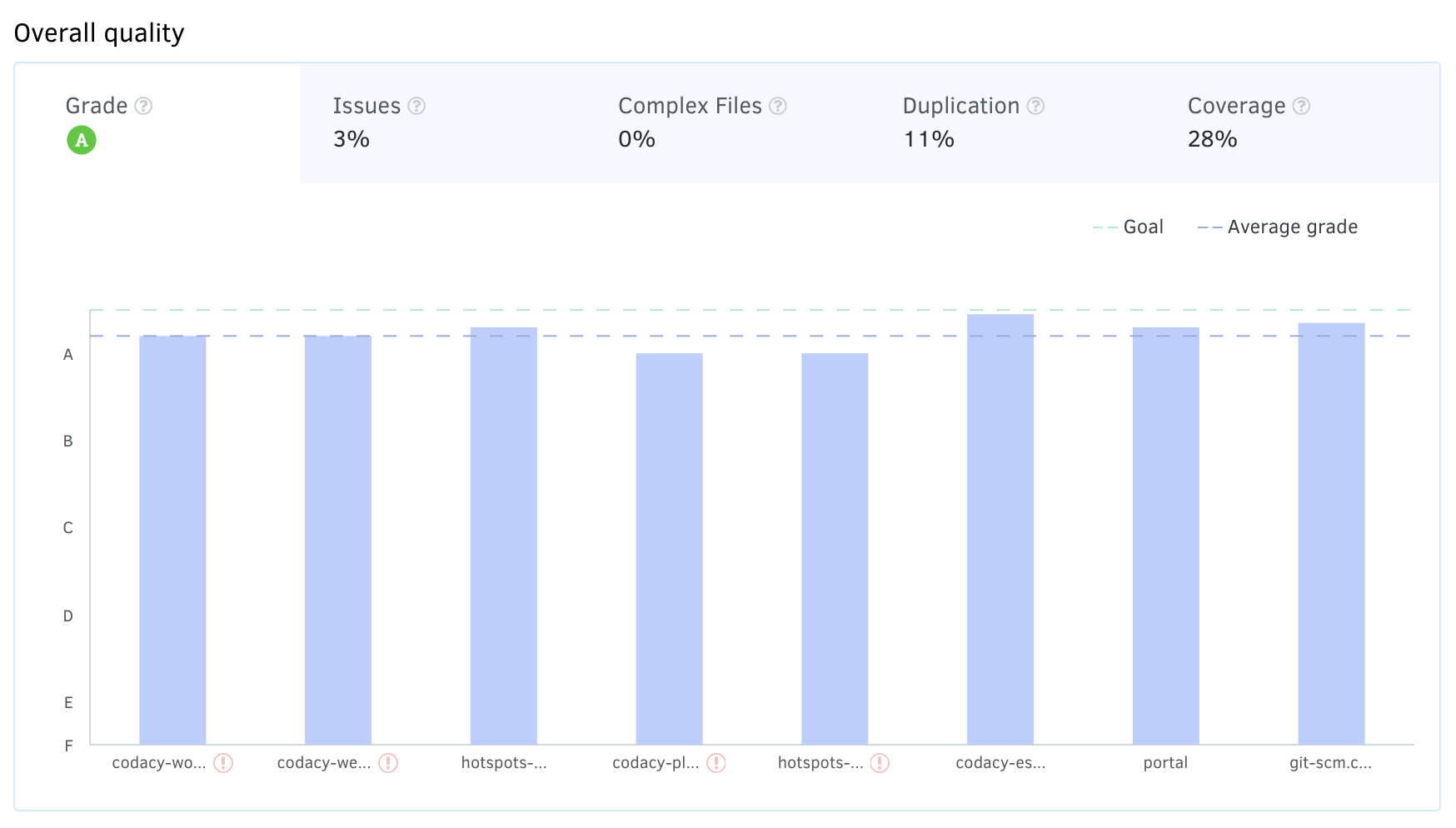This screenshot has width=1456, height=828.
Task: Click the warning icon beside codacy-pl... label
Action: (x=716, y=763)
